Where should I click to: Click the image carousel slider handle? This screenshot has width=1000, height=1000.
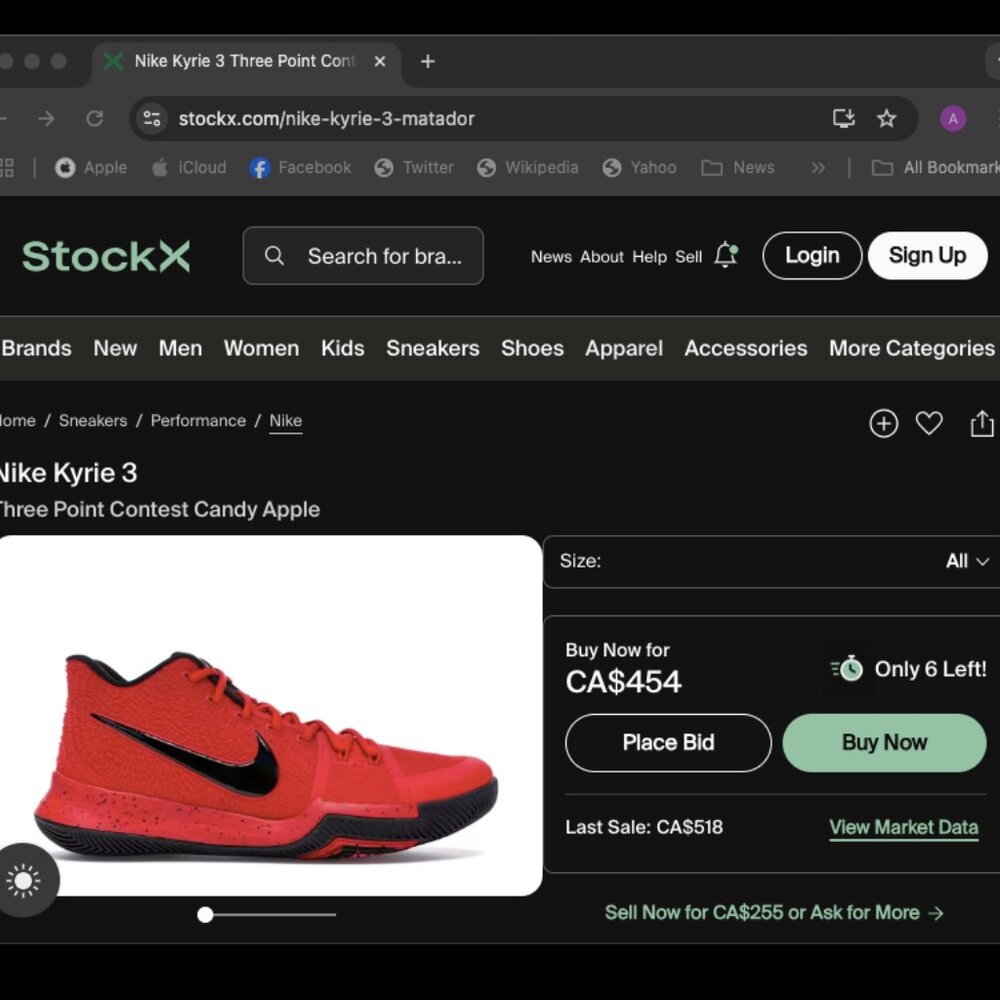click(x=205, y=915)
